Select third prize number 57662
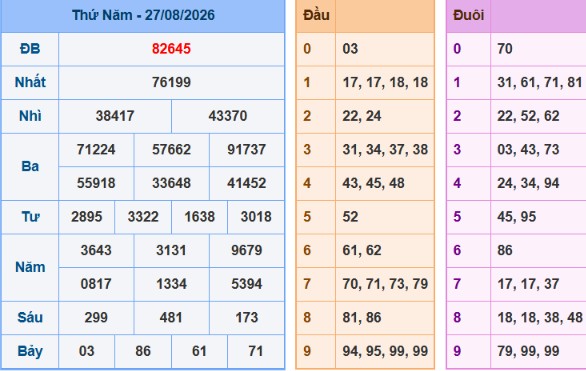This screenshot has width=586, height=371. pyautogui.click(x=171, y=149)
